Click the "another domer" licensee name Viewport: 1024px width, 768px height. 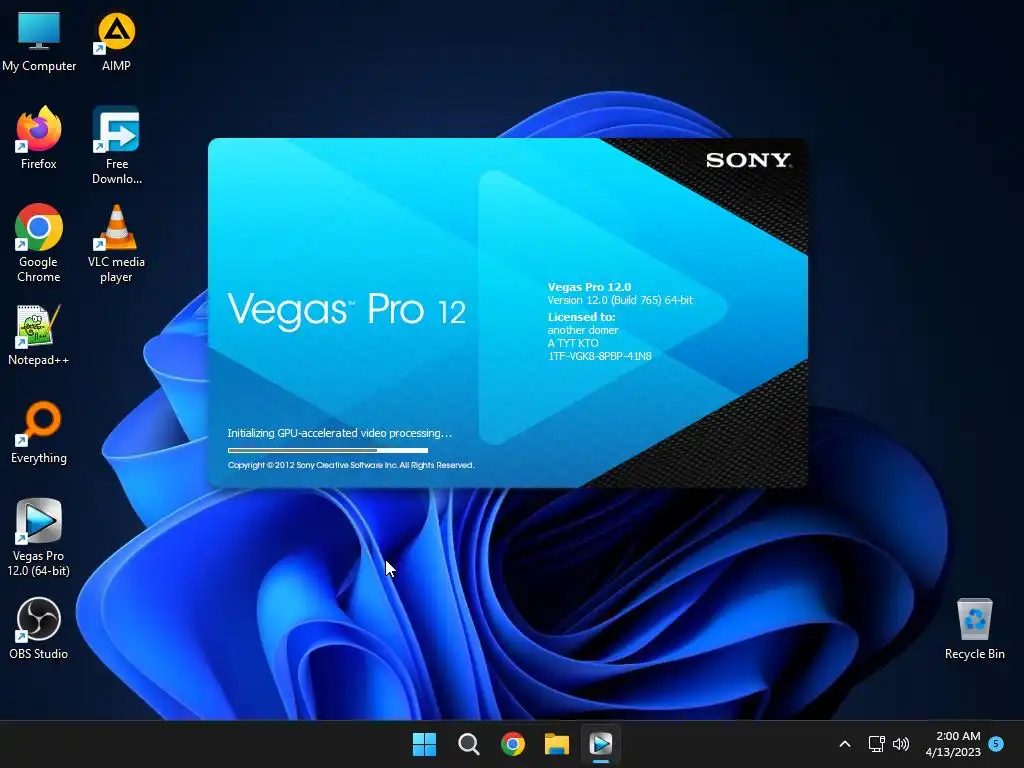(583, 330)
